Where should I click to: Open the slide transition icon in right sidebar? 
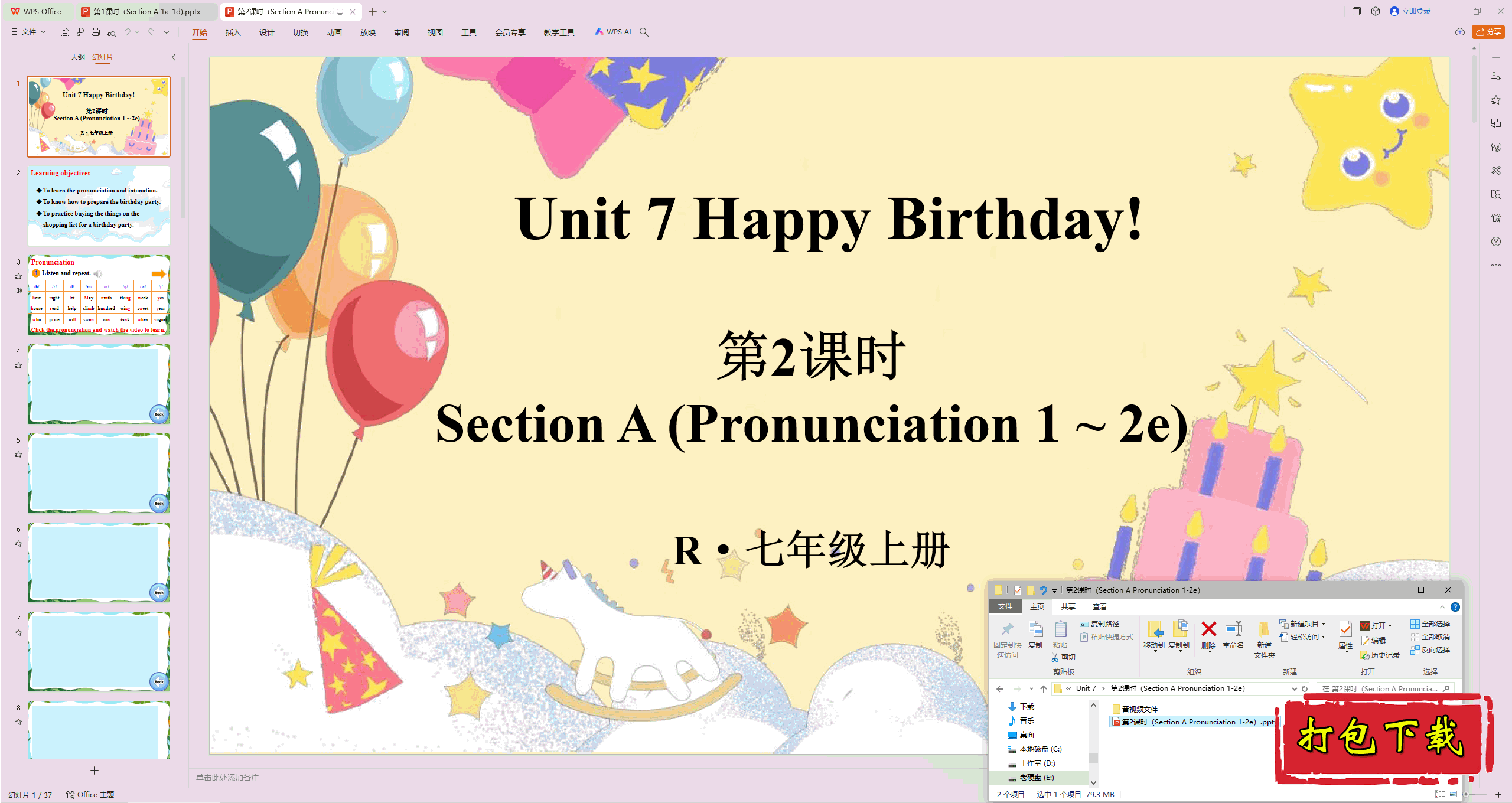pyautogui.click(x=1496, y=123)
